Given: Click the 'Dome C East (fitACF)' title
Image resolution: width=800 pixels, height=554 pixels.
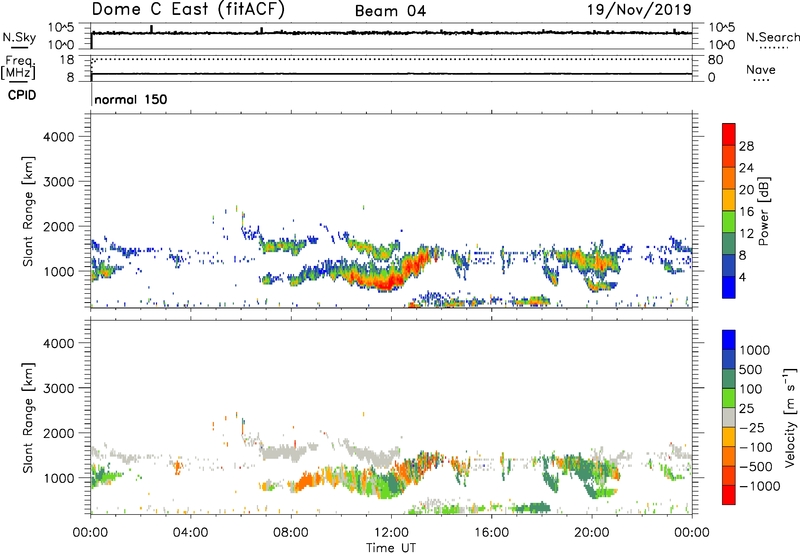Looking at the screenshot, I should 188,10.
